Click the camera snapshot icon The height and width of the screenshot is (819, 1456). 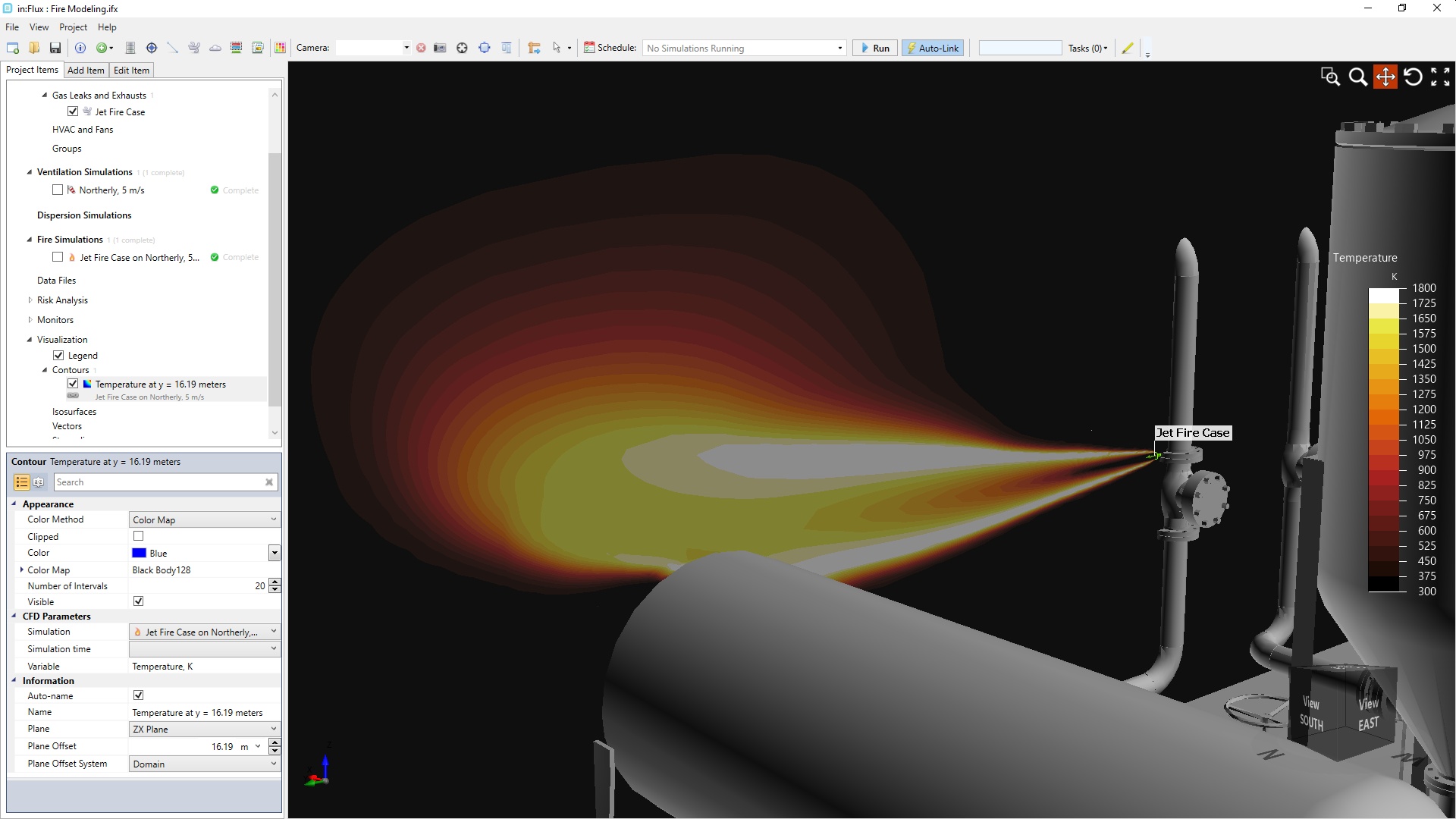[440, 48]
